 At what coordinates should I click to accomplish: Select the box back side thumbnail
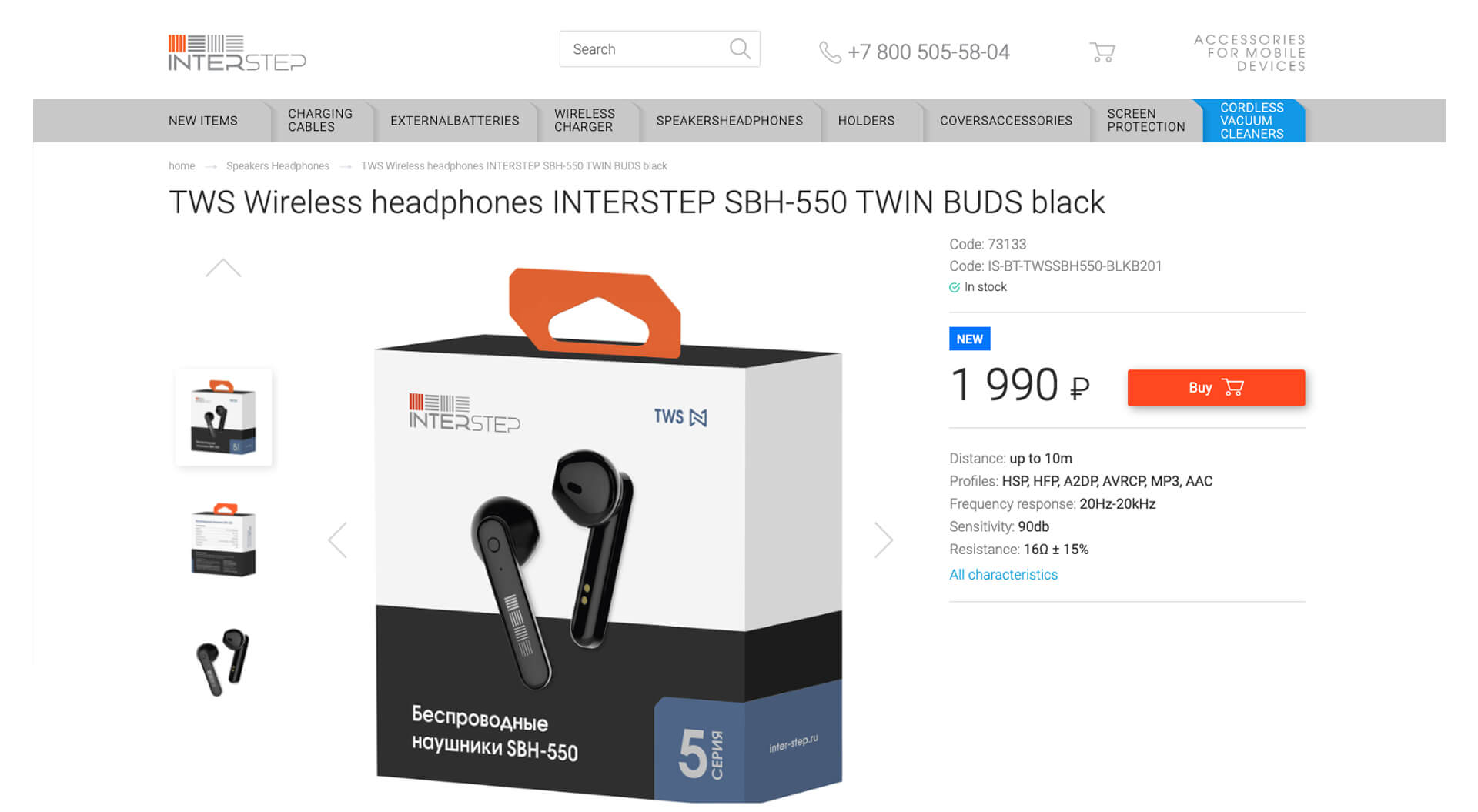point(224,540)
